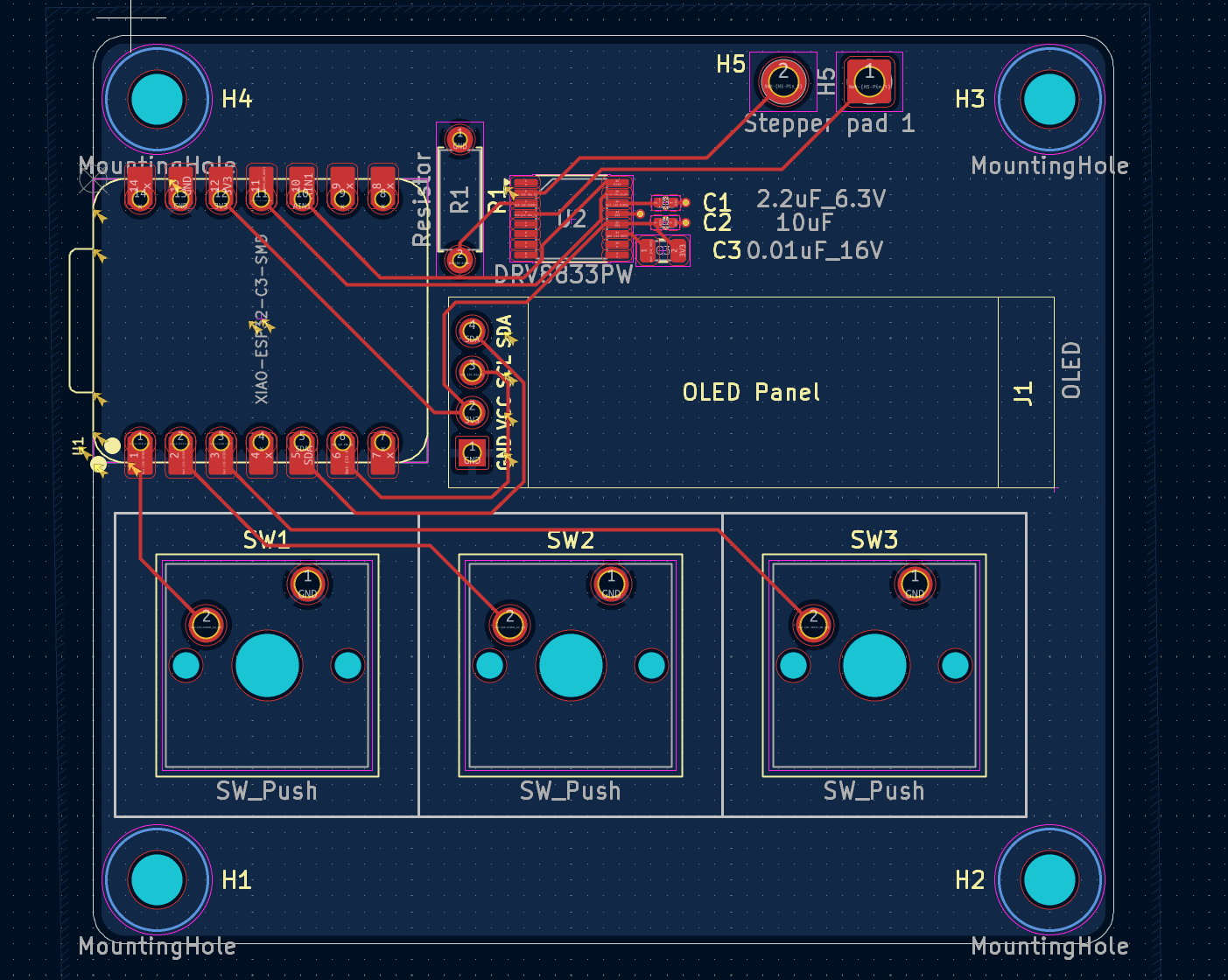Viewport: 1228px width, 980px height.
Task: Select pad 2 of the H5 stepper connector
Action: point(783,80)
